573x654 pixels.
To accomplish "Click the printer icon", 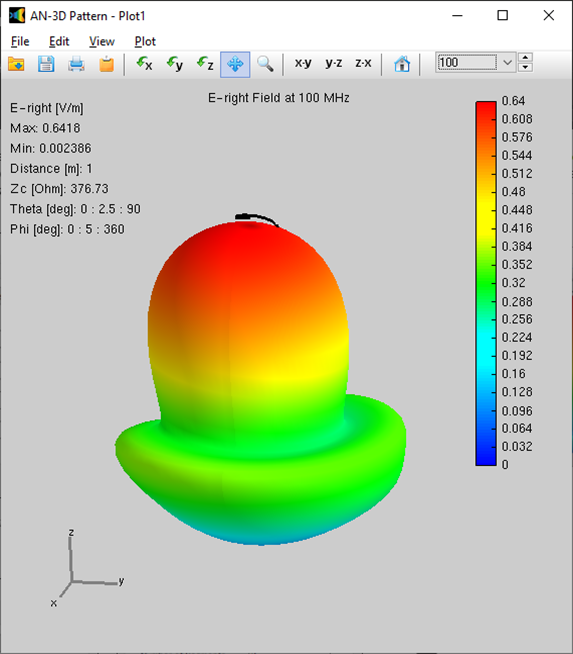I will tap(76, 64).
